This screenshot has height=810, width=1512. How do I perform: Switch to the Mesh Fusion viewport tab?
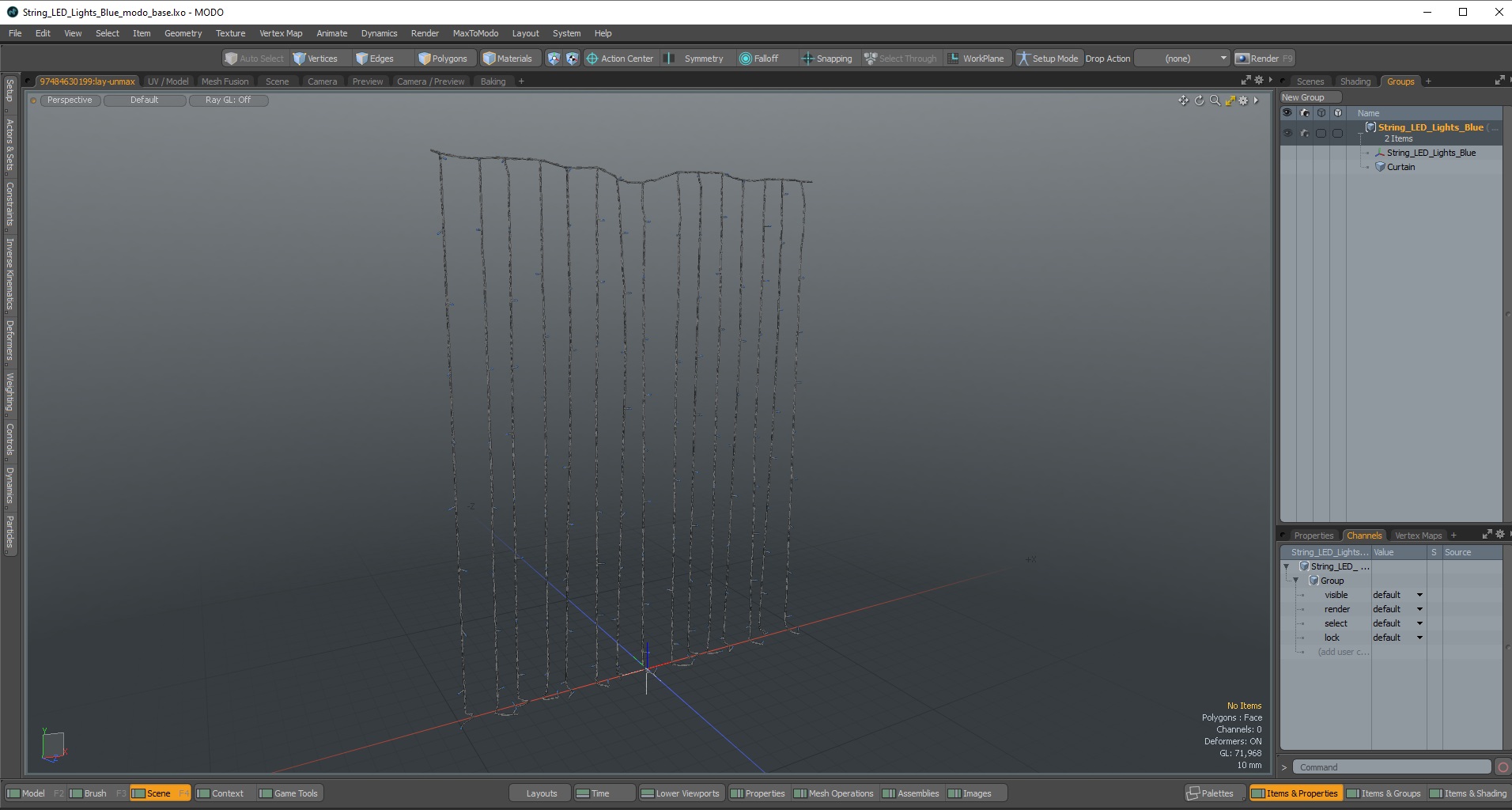click(225, 81)
